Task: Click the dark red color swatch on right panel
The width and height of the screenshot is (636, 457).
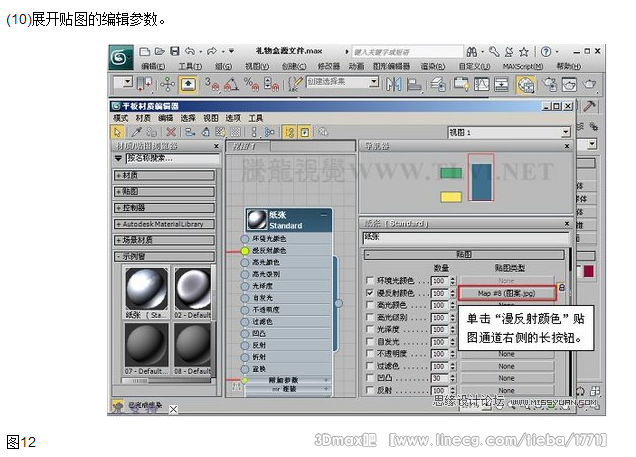Action: coord(587,270)
